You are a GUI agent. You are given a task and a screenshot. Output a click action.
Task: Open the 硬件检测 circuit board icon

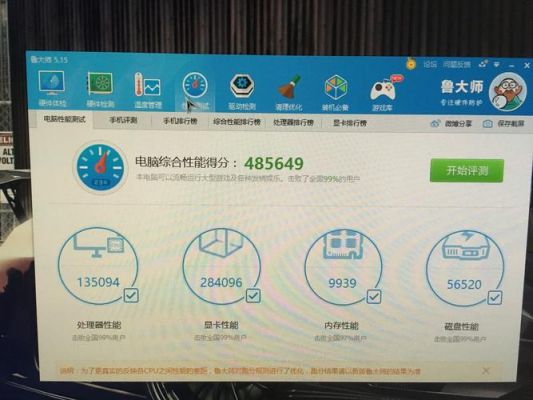pos(100,83)
